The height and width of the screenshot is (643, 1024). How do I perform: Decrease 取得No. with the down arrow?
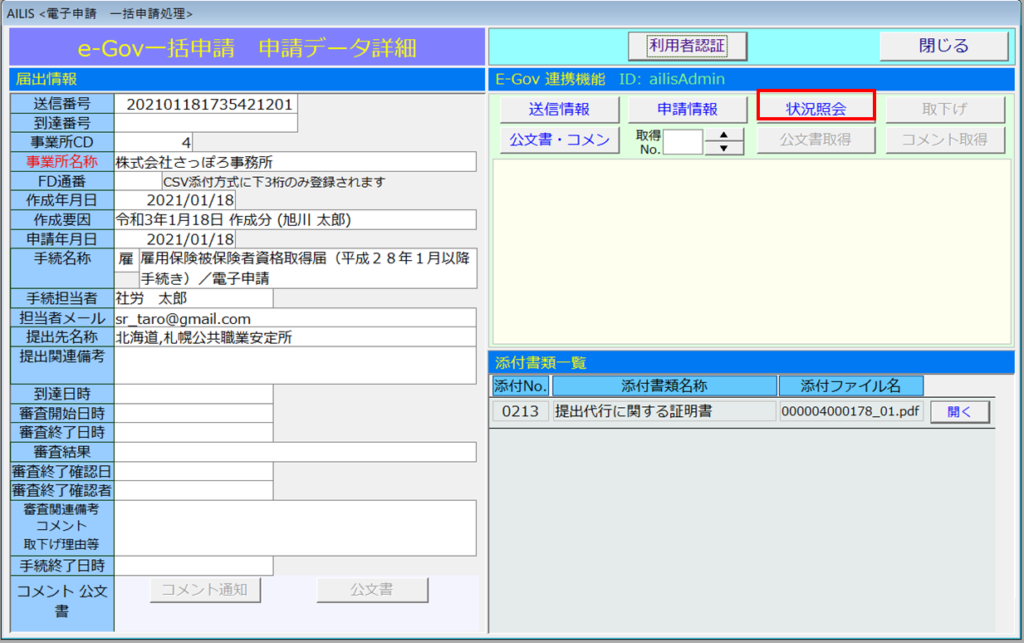coord(724,148)
